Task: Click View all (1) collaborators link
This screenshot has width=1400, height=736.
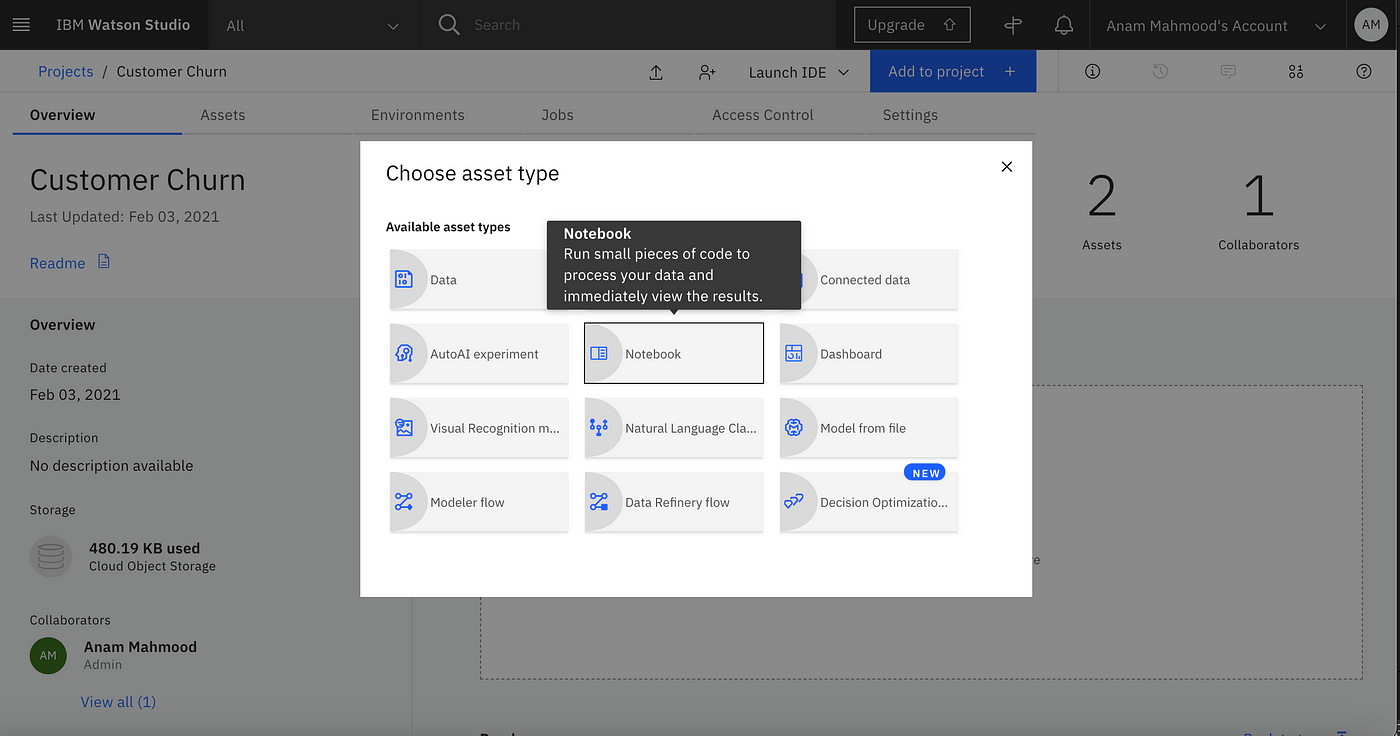Action: pos(118,702)
